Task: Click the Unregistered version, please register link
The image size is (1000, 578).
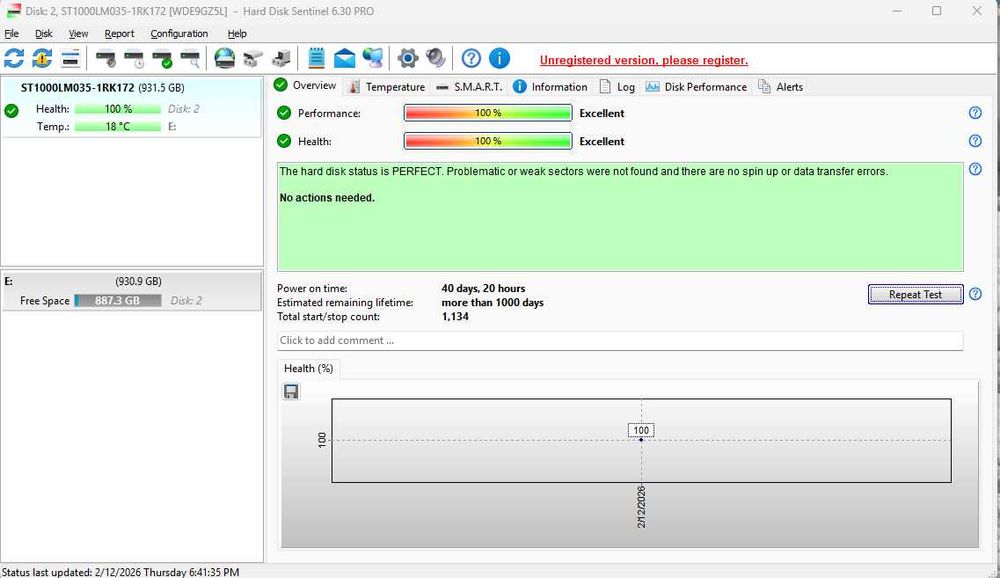Action: 643,60
